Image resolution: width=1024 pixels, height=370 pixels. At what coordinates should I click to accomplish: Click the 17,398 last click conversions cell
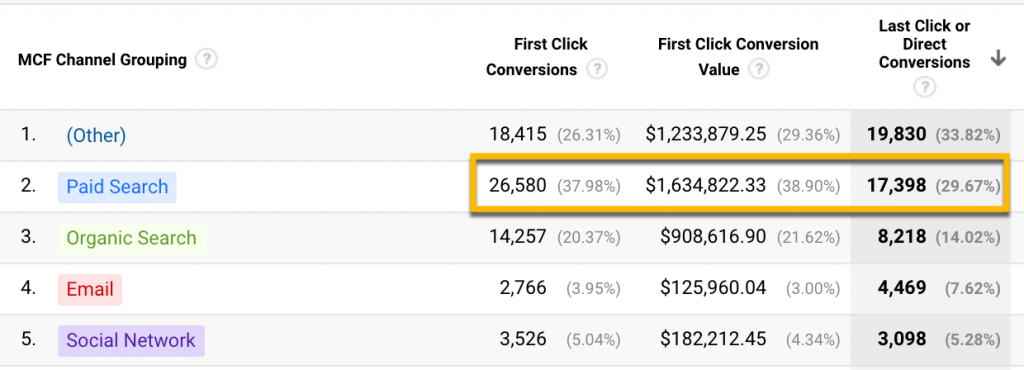point(896,186)
